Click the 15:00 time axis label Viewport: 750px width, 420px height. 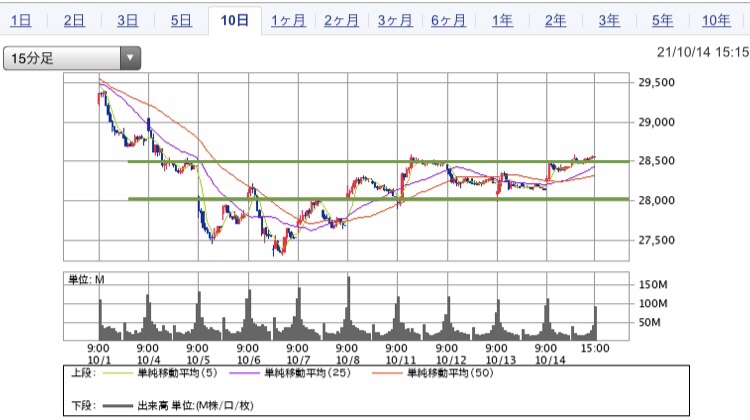click(x=595, y=348)
